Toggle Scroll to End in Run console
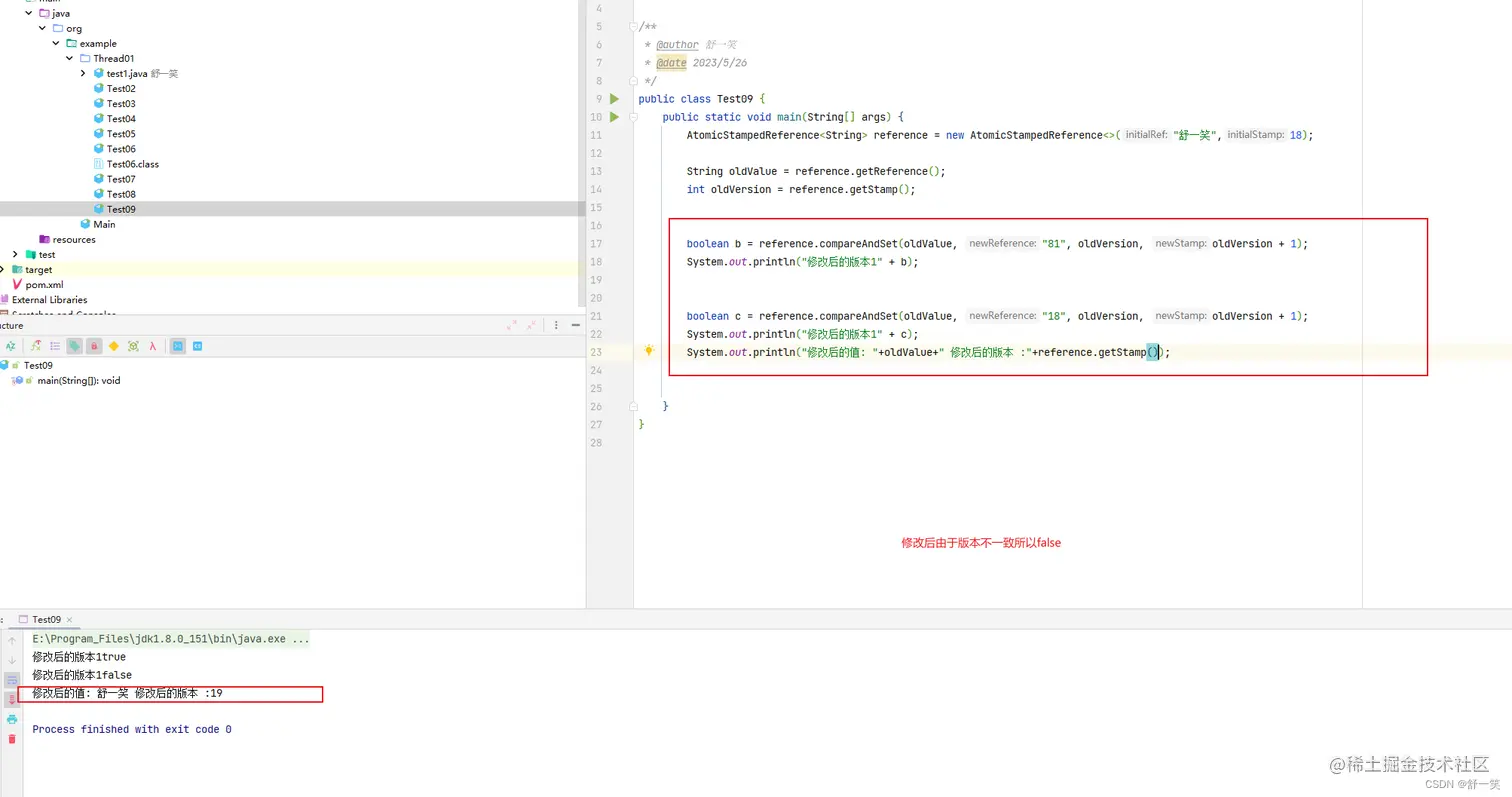Image resolution: width=1512 pixels, height=797 pixels. [x=12, y=699]
